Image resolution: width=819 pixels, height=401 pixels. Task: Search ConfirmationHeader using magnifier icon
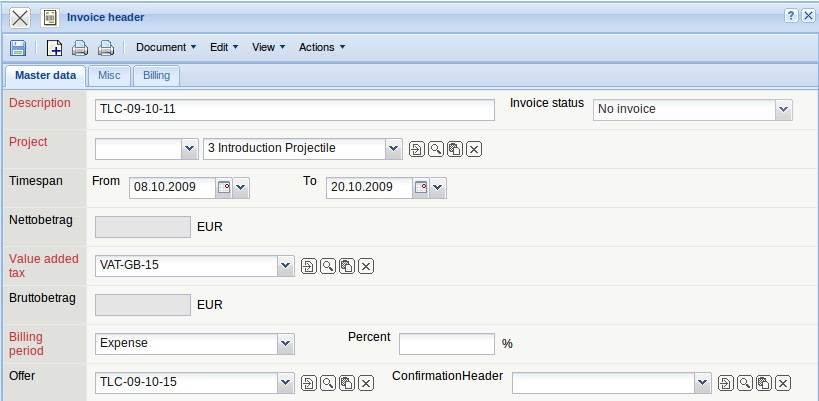tap(745, 383)
